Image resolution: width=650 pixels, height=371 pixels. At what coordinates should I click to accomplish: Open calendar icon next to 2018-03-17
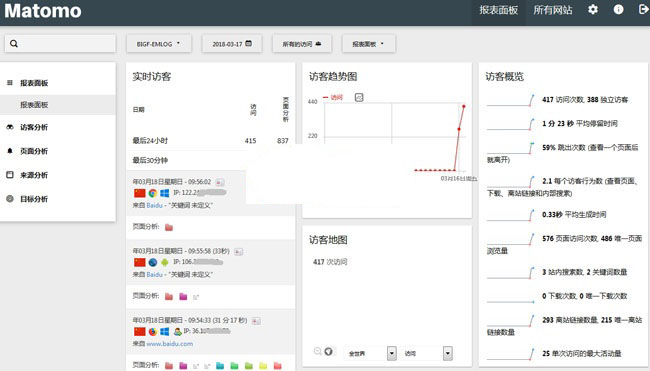249,44
